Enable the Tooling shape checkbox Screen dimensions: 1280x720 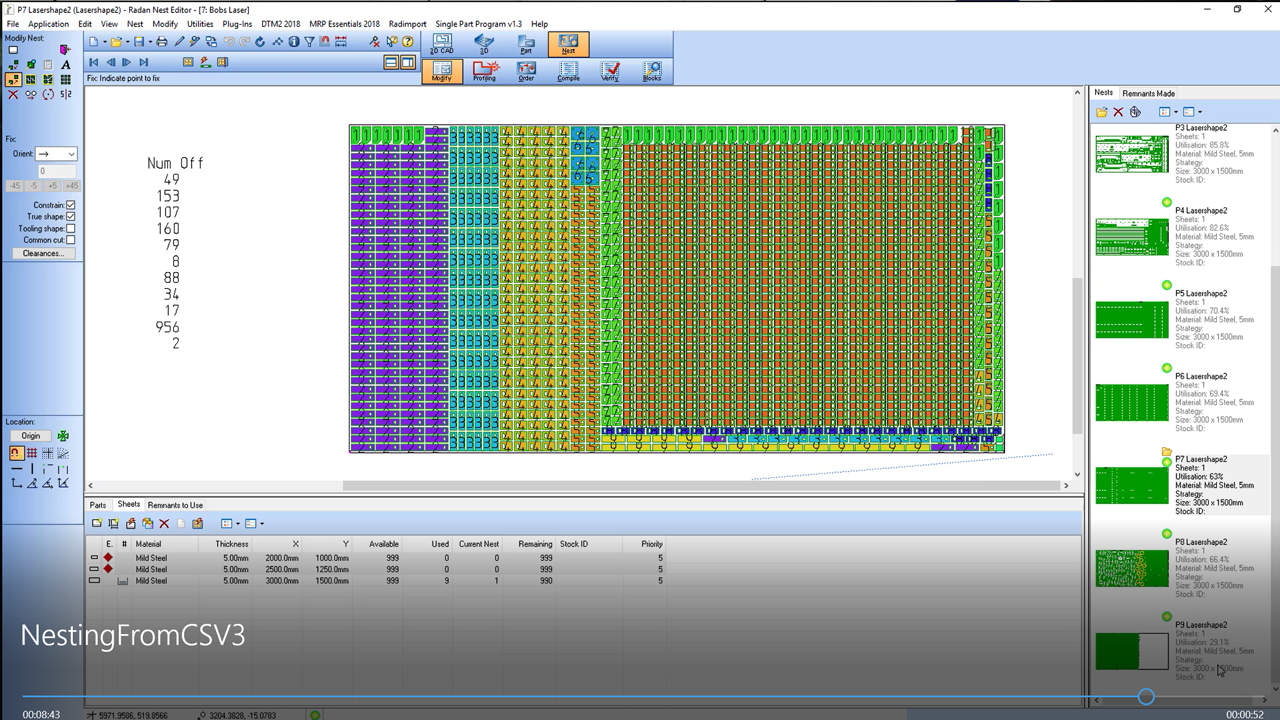(x=70, y=229)
